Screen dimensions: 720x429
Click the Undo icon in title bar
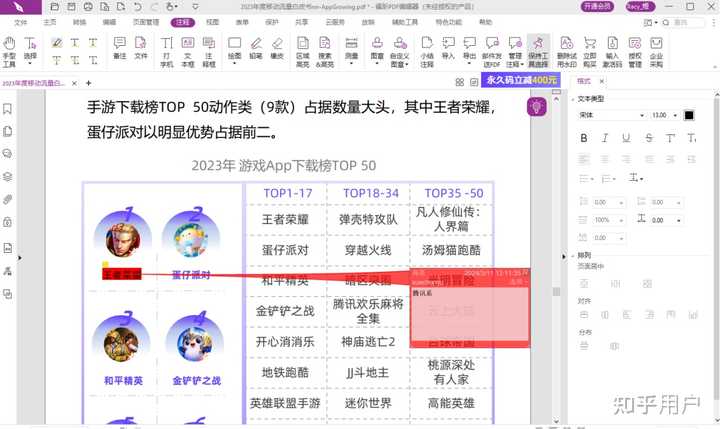coord(138,7)
